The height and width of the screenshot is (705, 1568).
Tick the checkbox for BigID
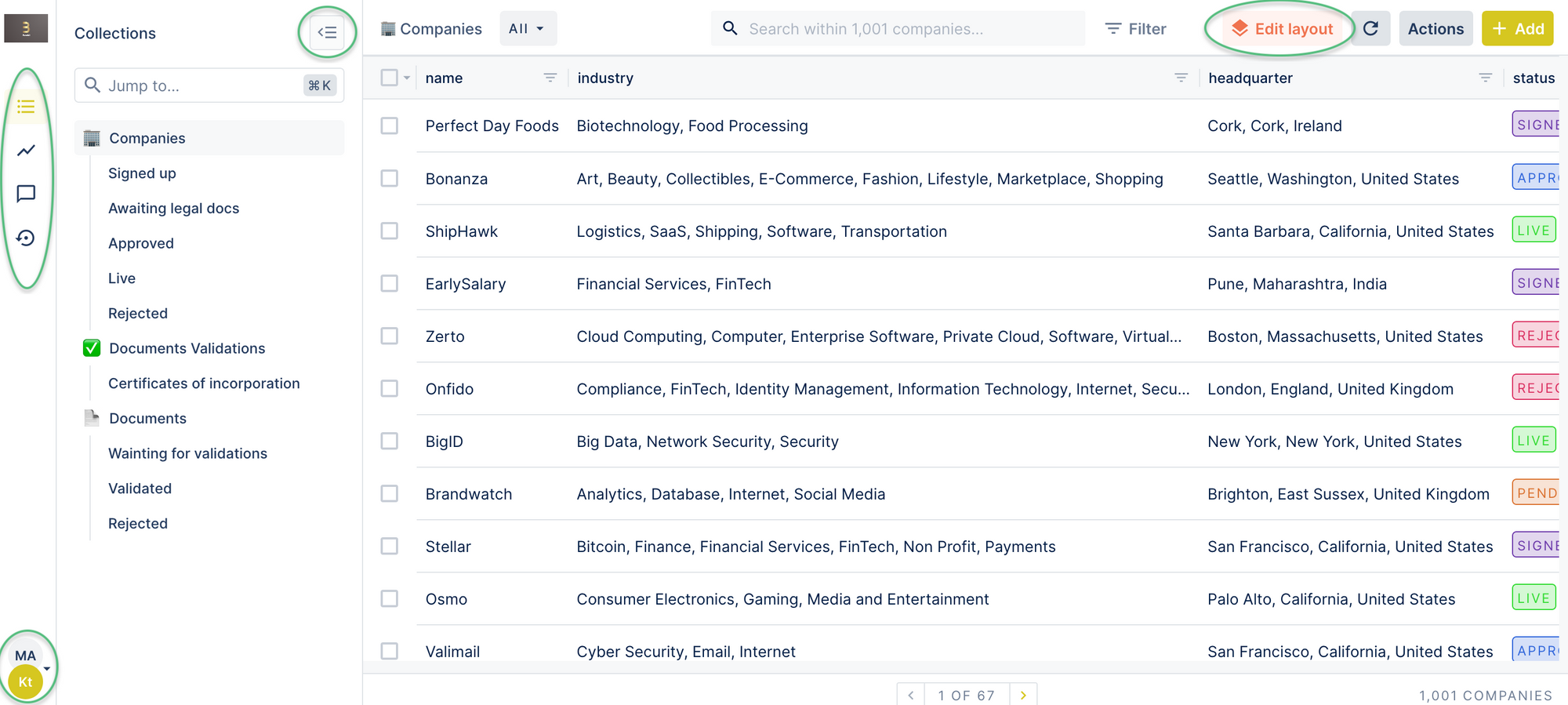click(390, 441)
